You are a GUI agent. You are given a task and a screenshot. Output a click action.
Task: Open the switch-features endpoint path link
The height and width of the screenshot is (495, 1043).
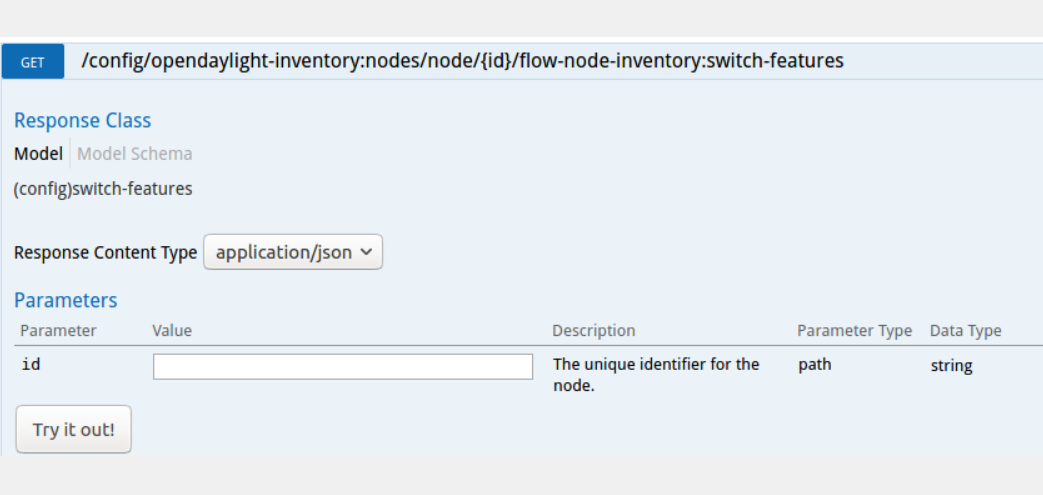[x=462, y=61]
